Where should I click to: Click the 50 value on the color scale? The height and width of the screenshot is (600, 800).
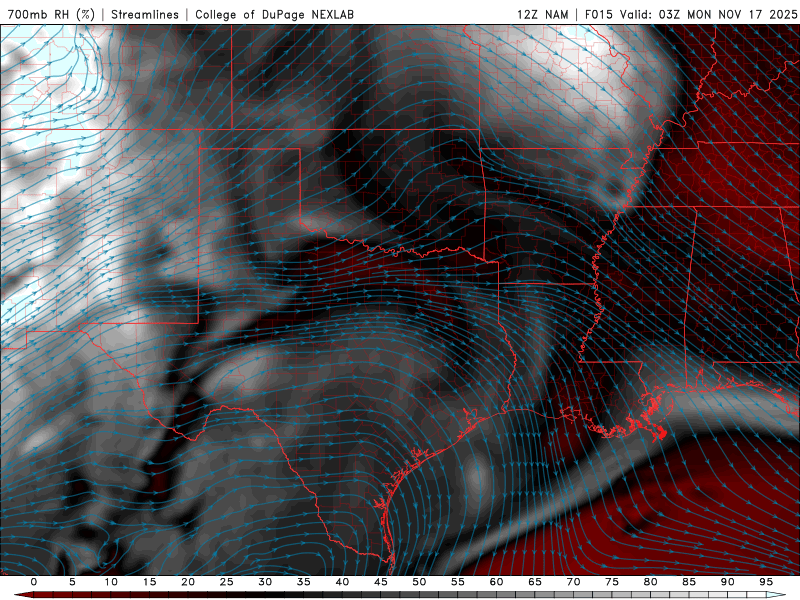(x=419, y=582)
